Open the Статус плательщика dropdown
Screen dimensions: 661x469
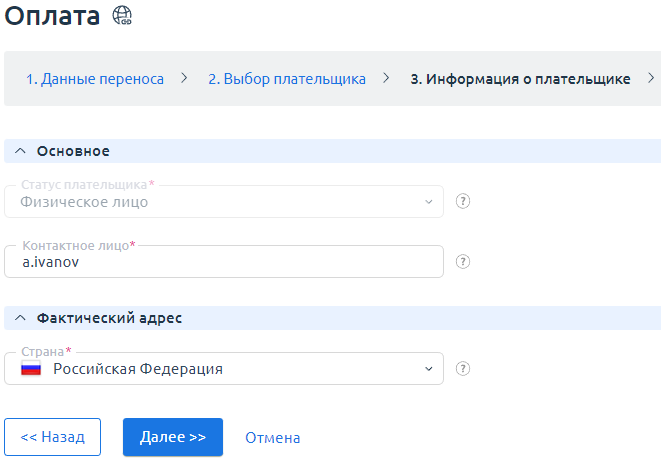(223, 201)
